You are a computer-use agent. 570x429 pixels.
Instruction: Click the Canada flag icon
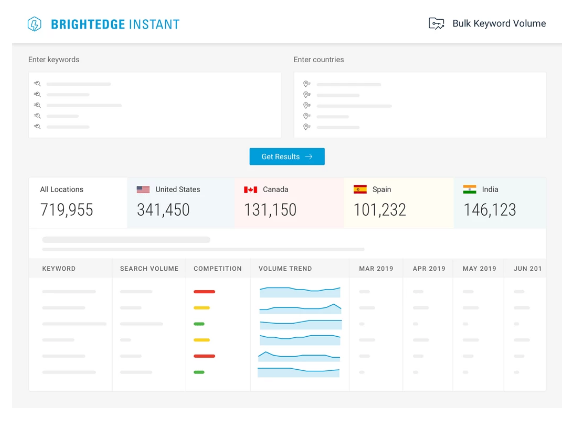[250, 189]
